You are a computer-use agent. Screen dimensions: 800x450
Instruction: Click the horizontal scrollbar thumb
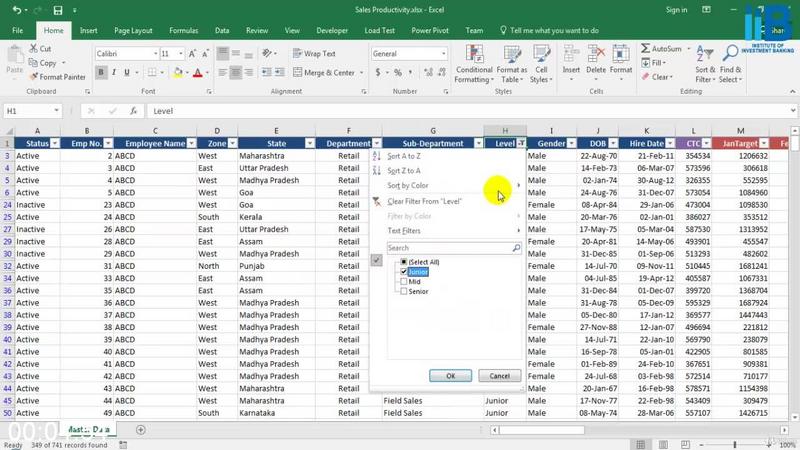click(542, 430)
